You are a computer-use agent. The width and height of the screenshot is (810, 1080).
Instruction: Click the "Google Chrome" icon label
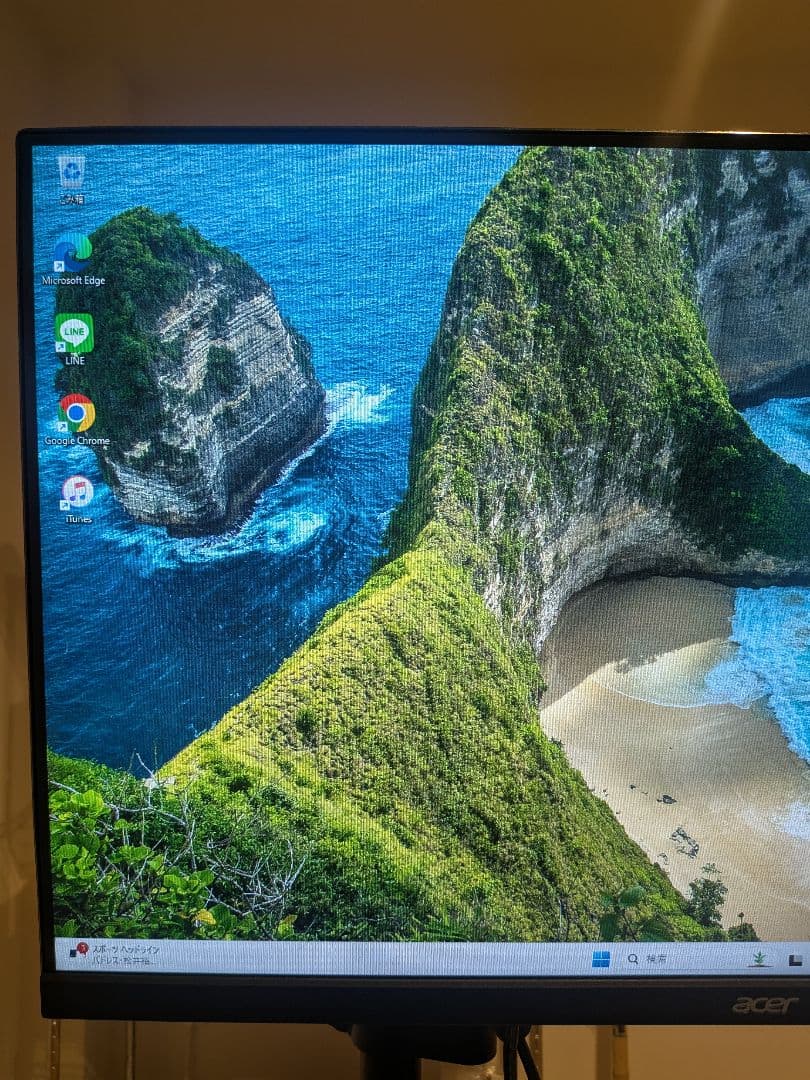point(77,441)
